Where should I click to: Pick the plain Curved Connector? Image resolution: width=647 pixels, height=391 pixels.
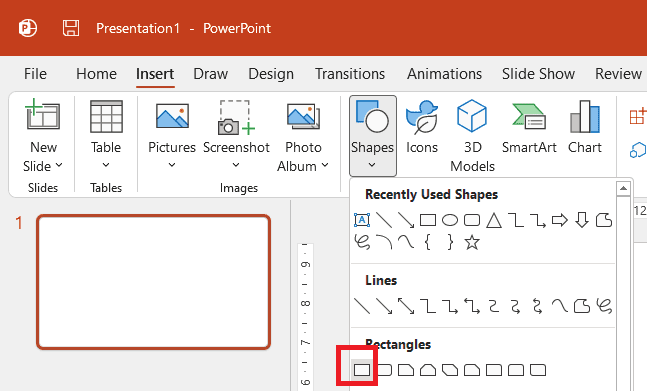click(494, 306)
